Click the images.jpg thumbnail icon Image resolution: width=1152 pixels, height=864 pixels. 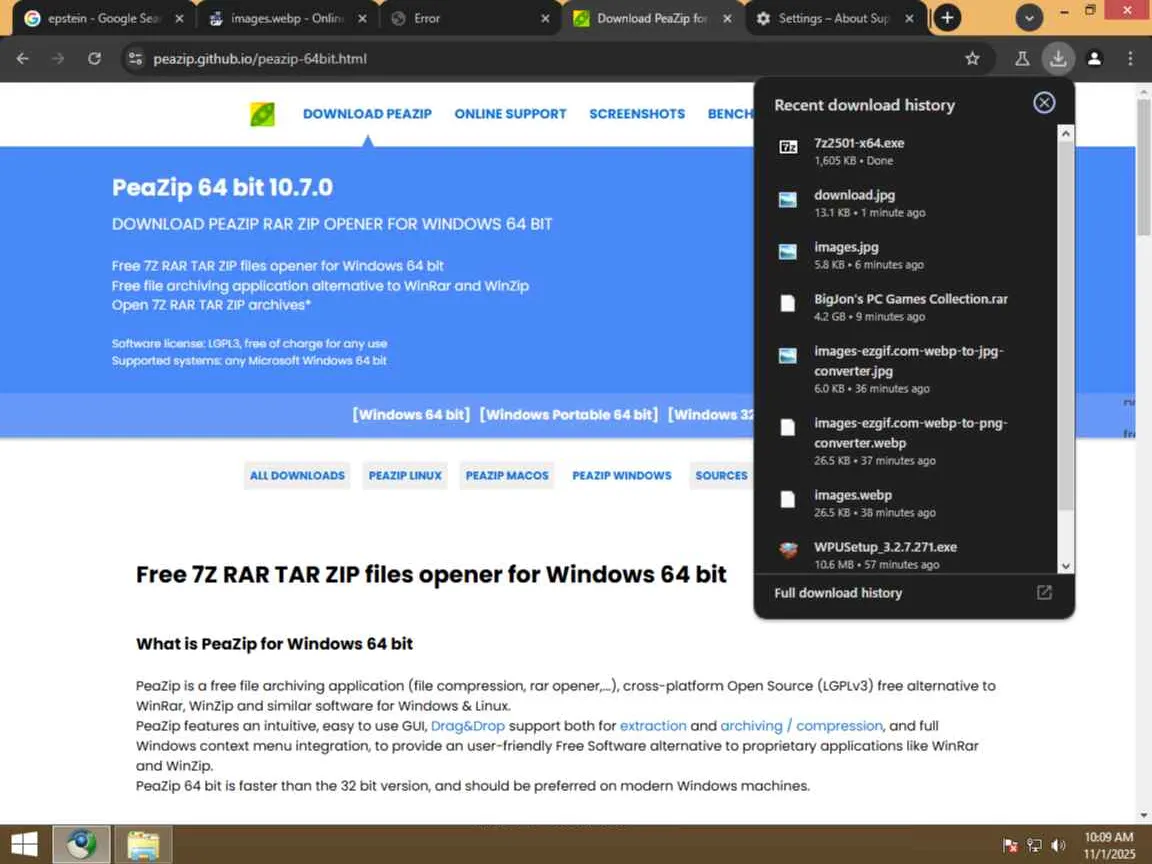click(788, 251)
